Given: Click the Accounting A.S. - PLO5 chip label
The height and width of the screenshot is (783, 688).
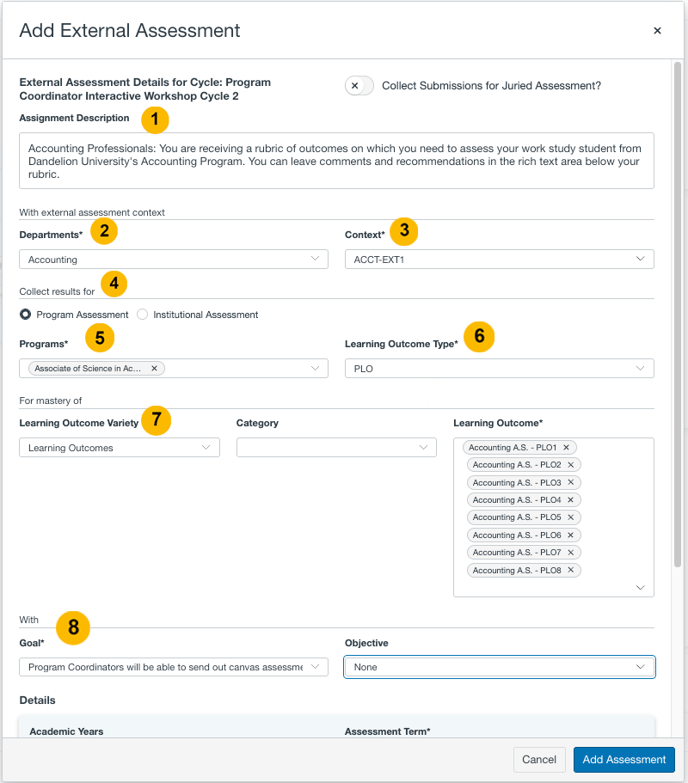Looking at the screenshot, I should pos(517,517).
